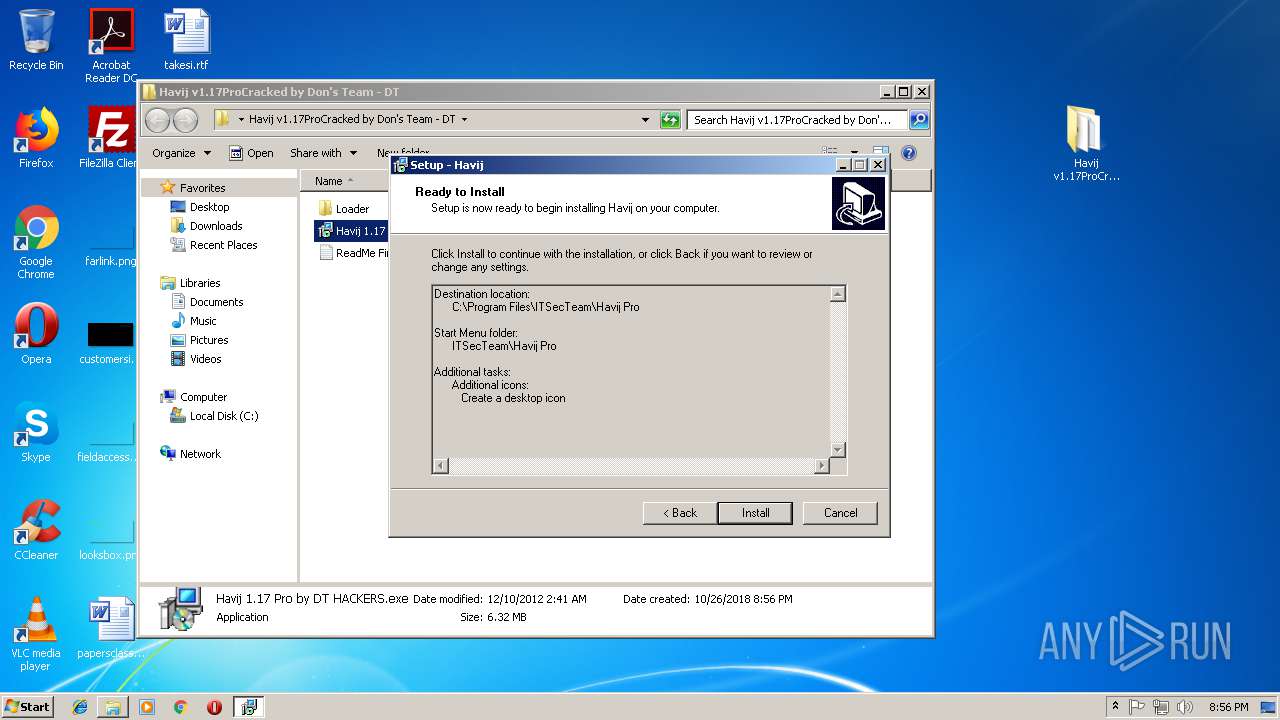Launch CCleaner desktop shortcut

coord(36,530)
